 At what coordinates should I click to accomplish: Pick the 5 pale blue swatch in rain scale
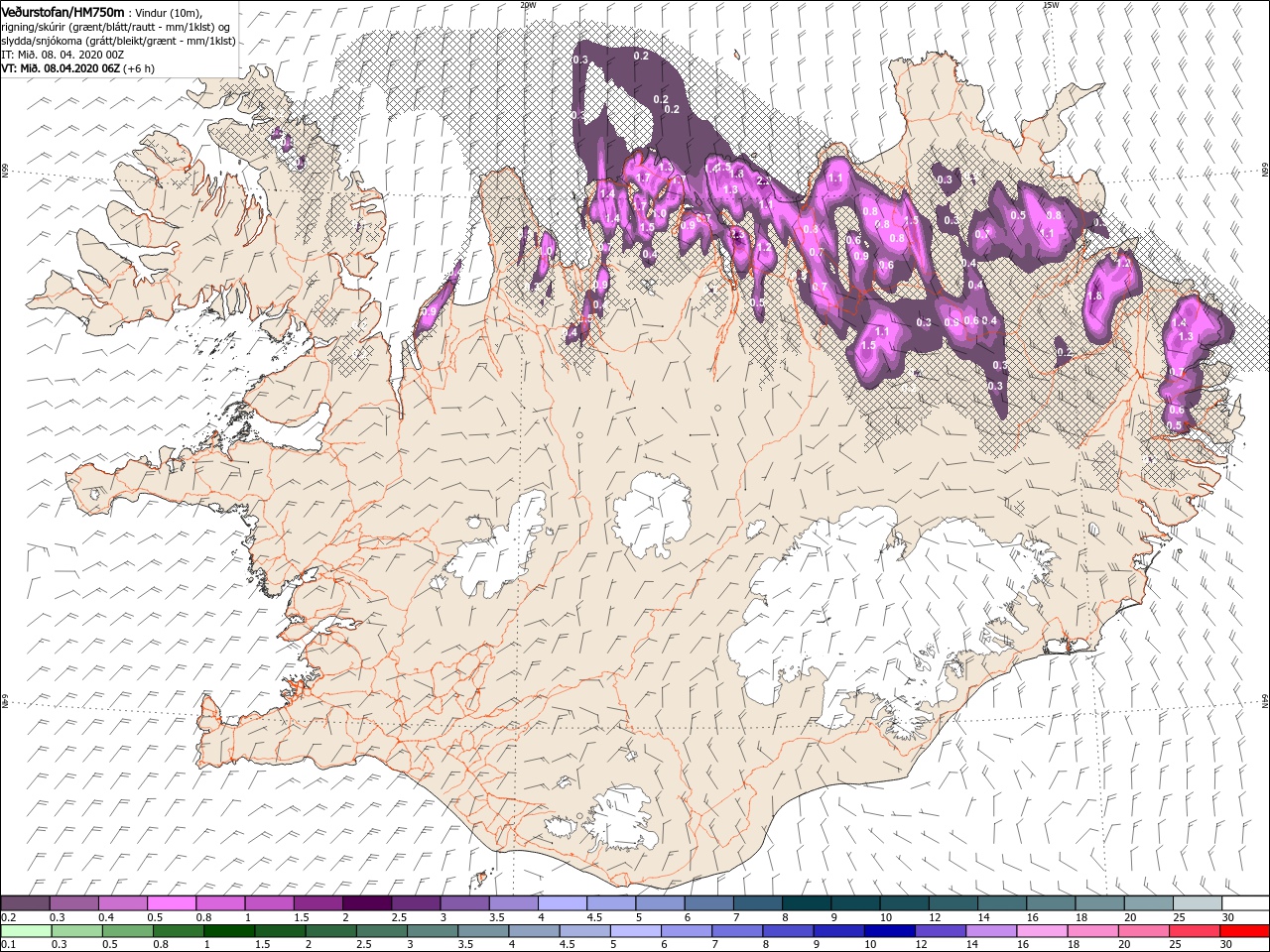(x=636, y=931)
